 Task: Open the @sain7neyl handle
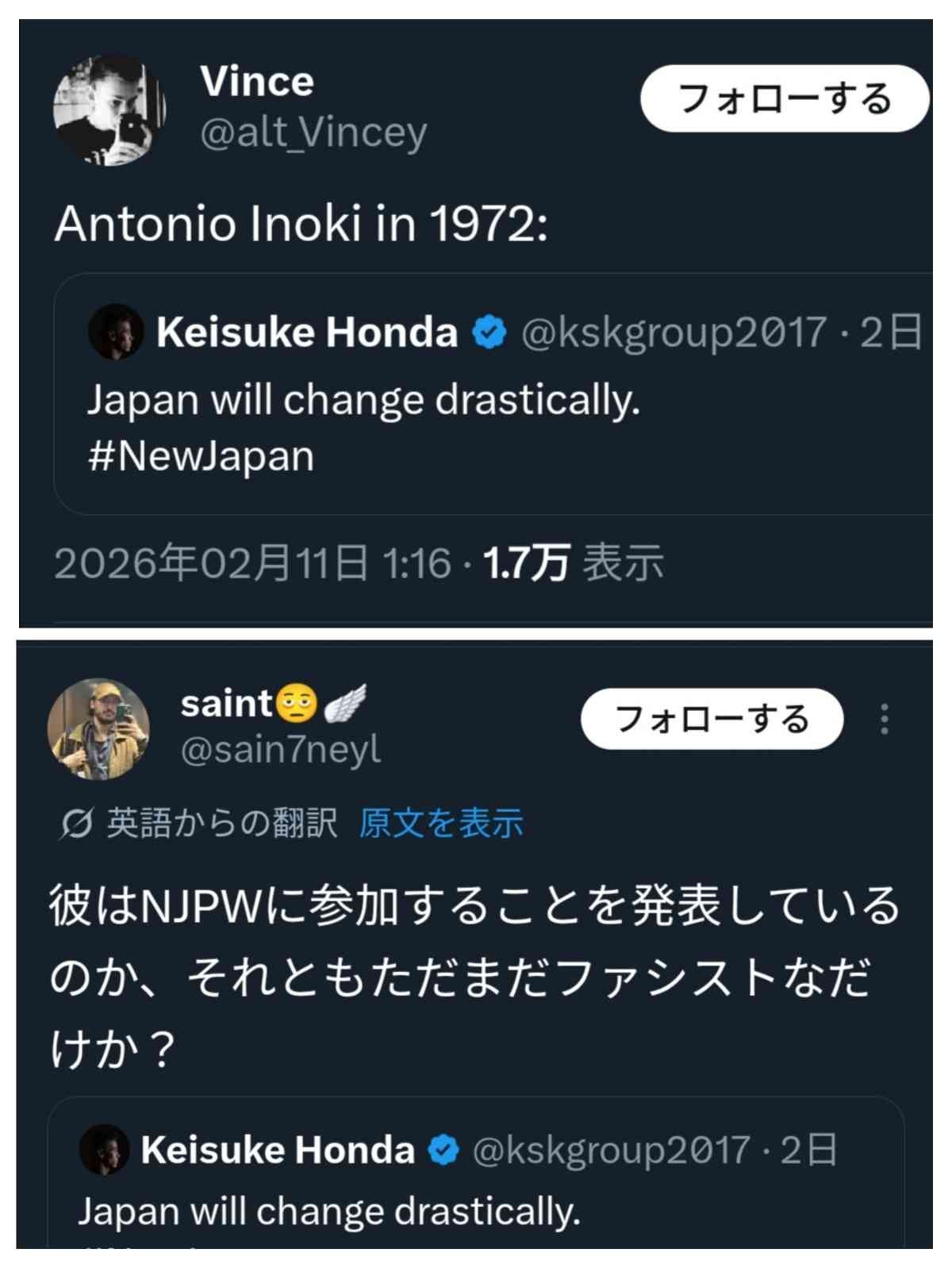coord(281,750)
